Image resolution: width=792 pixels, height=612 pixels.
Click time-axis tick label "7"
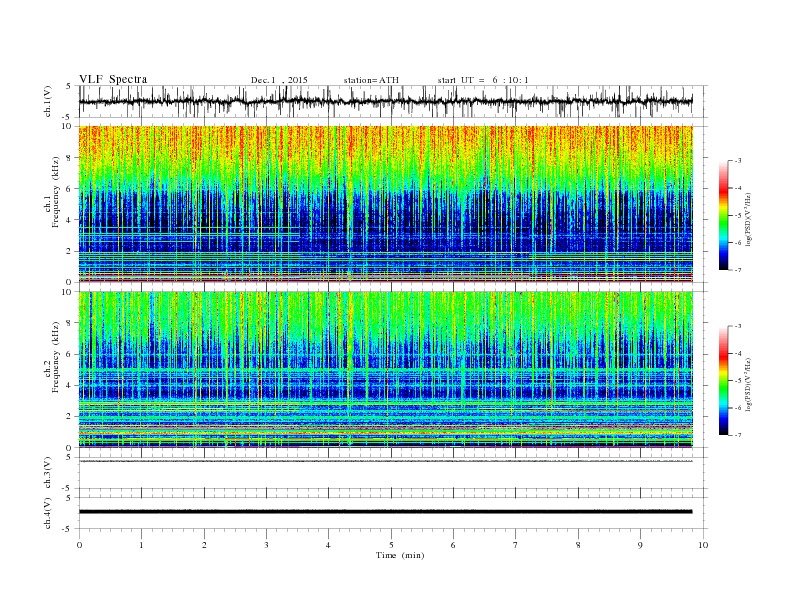click(x=516, y=545)
